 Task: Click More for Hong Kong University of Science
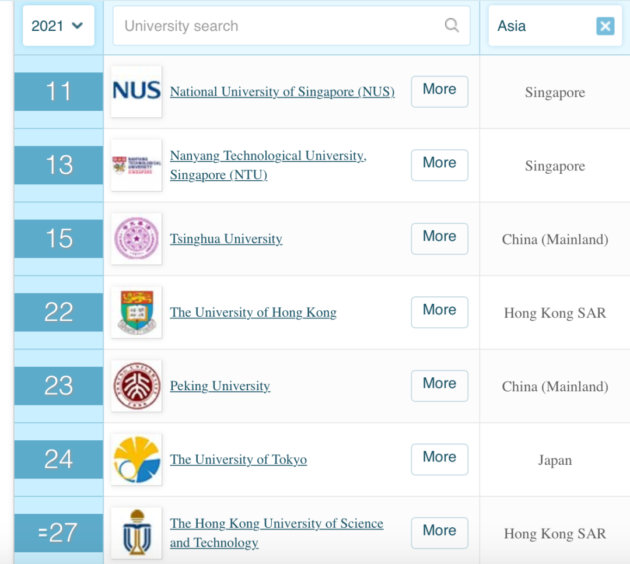tap(440, 532)
